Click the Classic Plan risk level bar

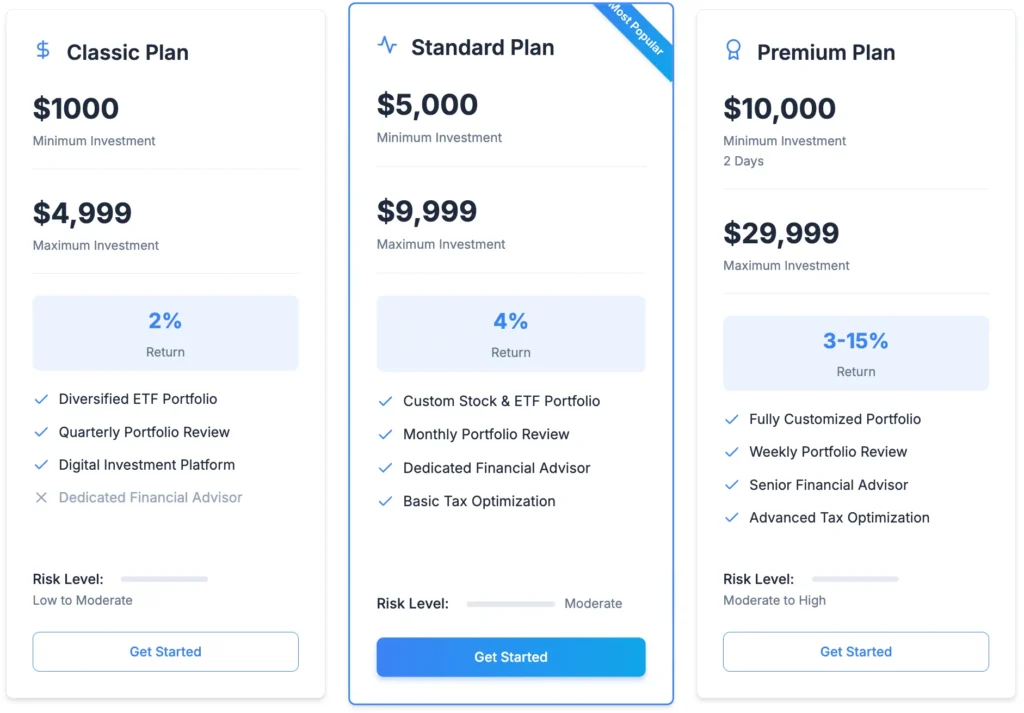coord(164,579)
